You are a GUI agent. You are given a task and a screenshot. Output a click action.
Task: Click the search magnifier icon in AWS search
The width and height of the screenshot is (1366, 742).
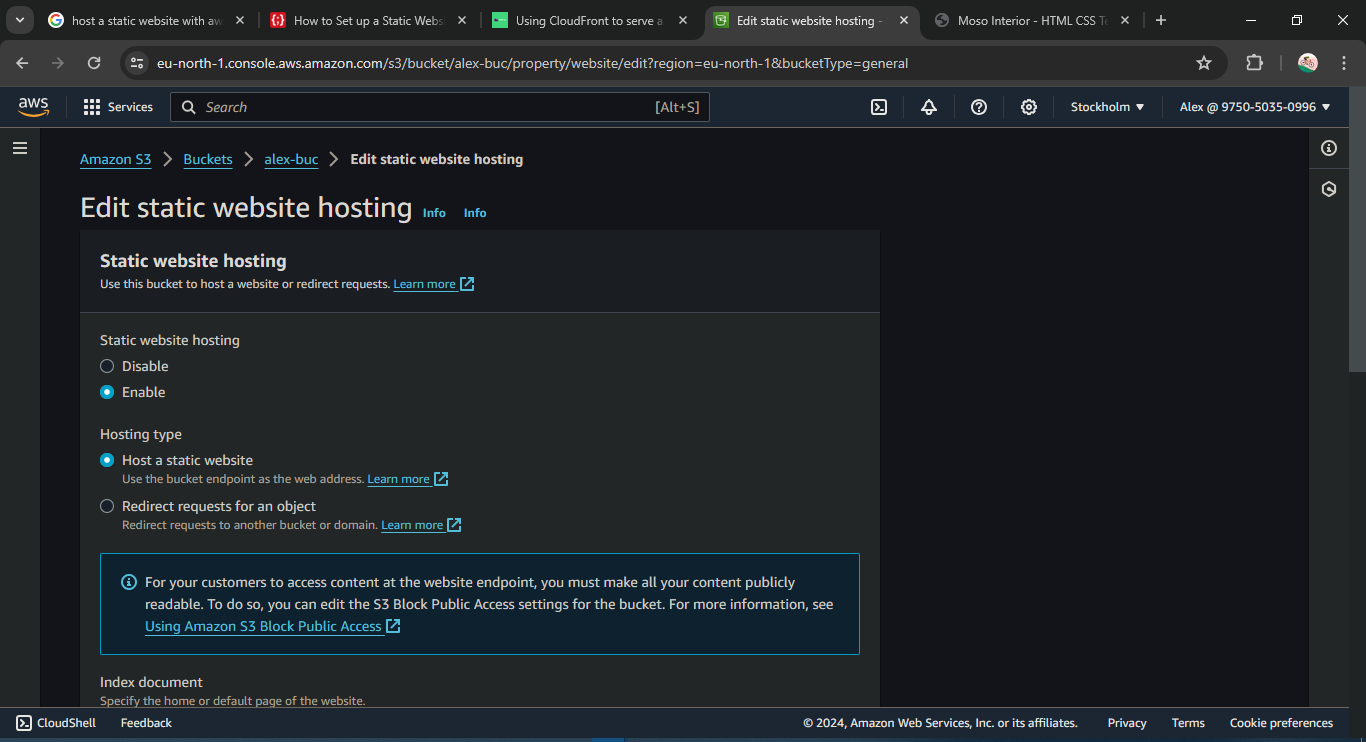(x=188, y=107)
